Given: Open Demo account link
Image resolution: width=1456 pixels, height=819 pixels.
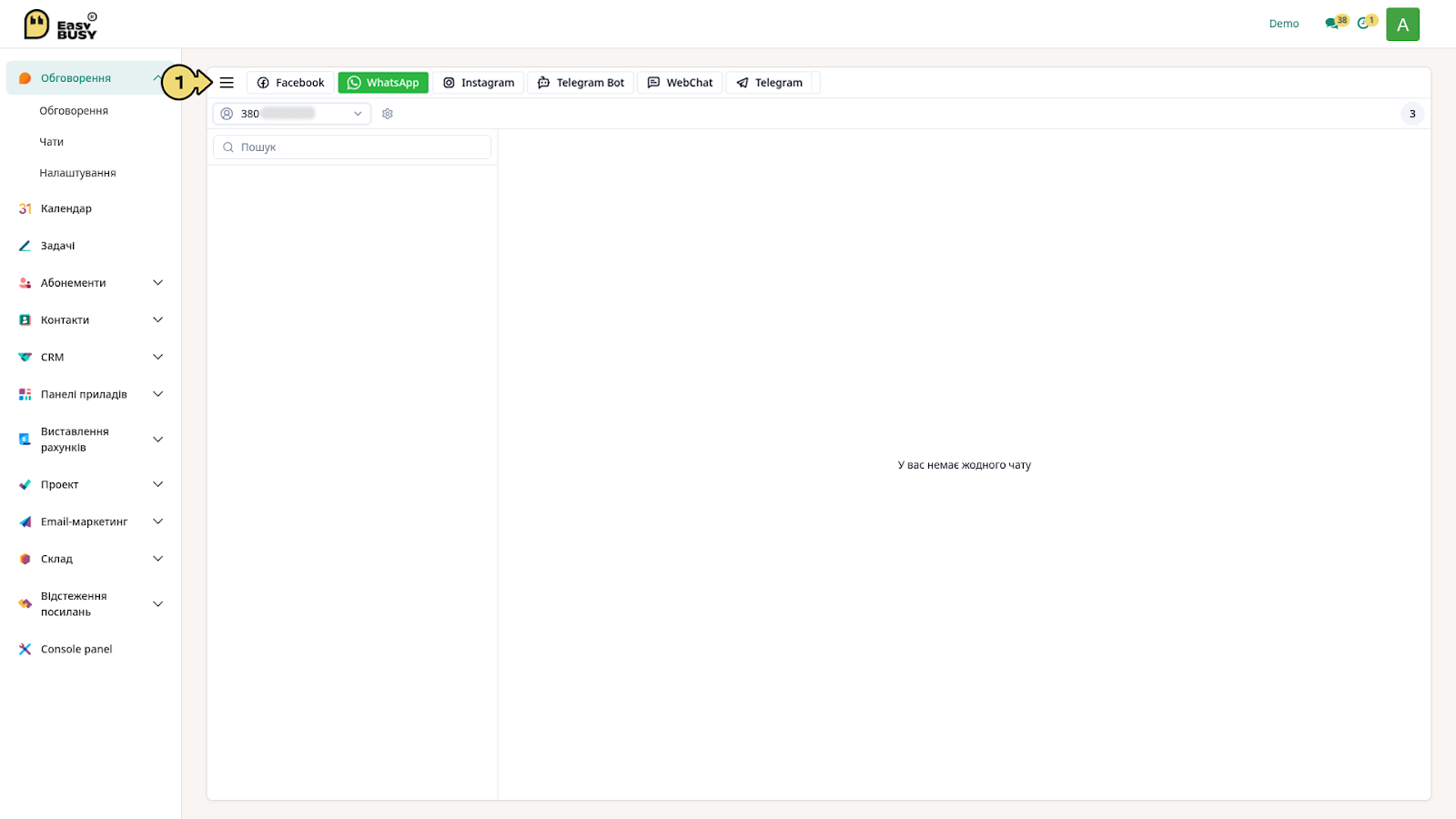Looking at the screenshot, I should [x=1284, y=24].
